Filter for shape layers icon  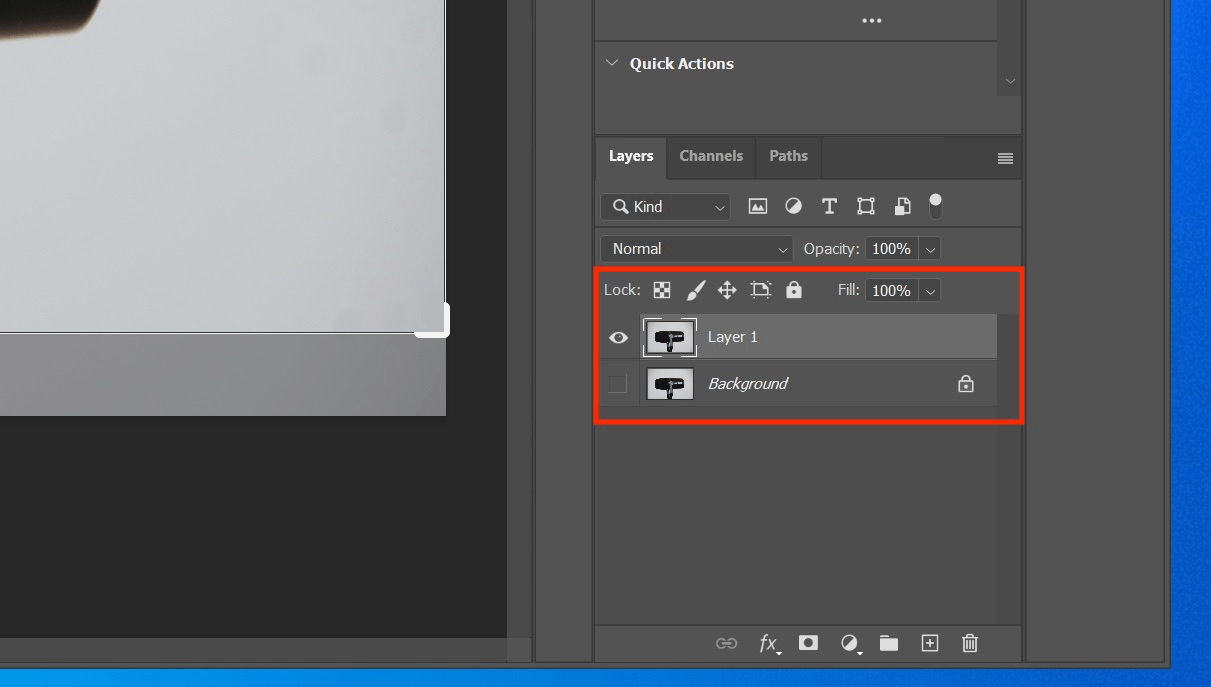click(x=866, y=207)
